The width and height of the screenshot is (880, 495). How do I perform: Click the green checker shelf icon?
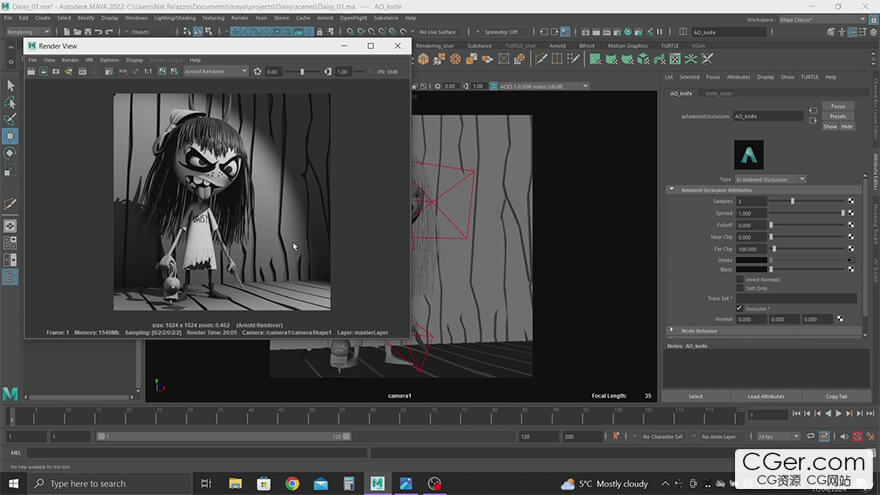(675, 58)
